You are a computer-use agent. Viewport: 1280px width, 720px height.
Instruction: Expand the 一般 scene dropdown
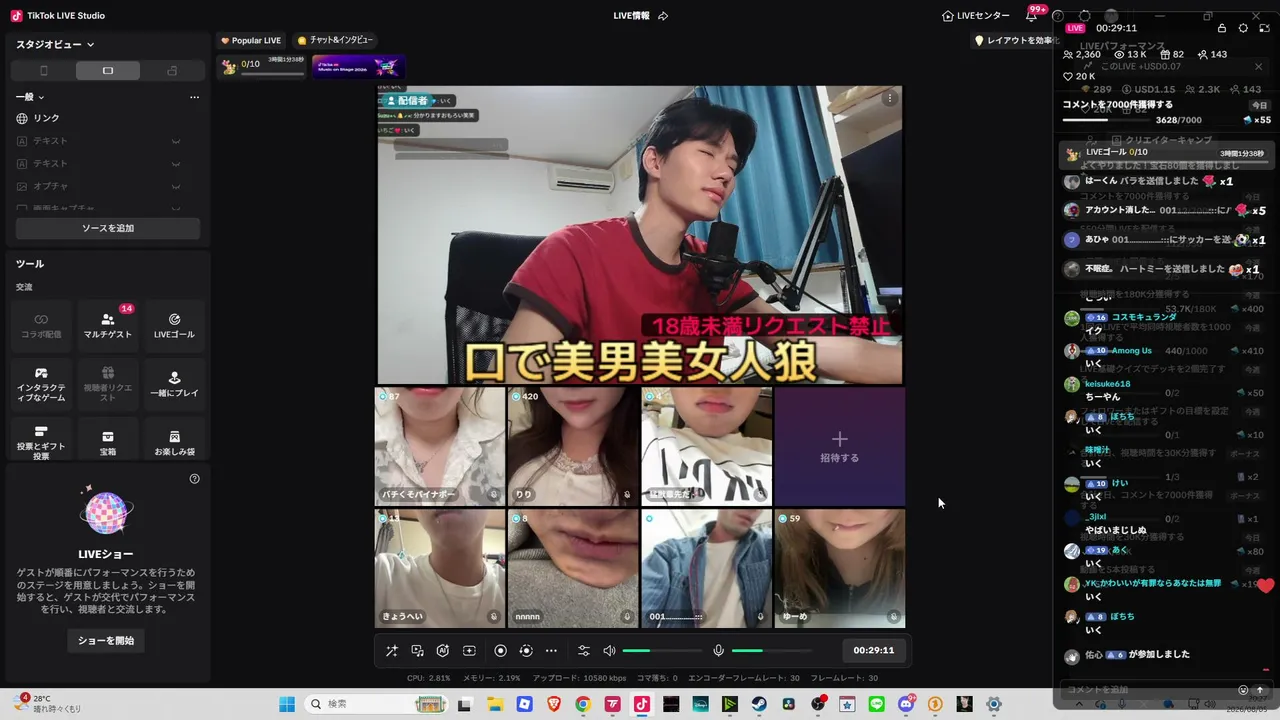30,97
